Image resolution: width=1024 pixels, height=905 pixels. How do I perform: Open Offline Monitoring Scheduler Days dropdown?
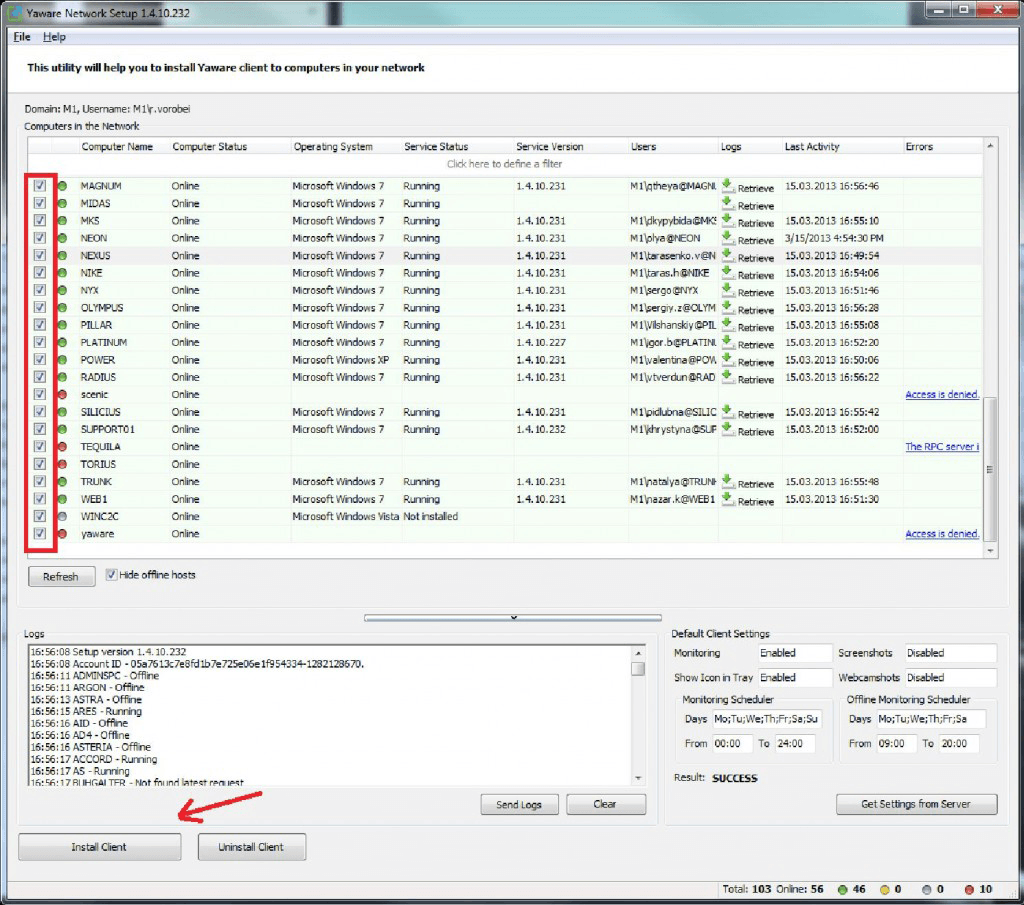tap(931, 719)
